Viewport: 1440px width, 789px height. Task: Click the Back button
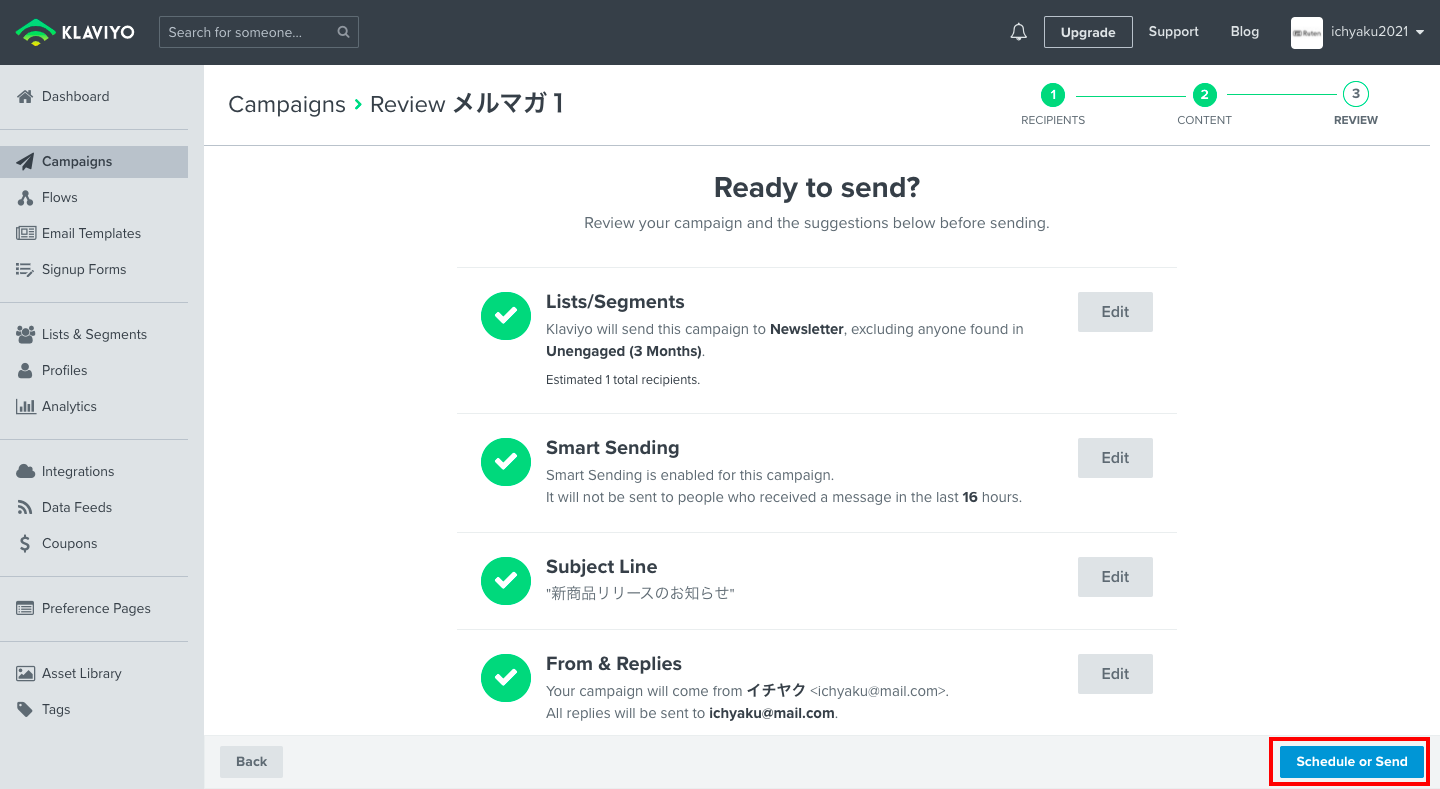click(251, 762)
